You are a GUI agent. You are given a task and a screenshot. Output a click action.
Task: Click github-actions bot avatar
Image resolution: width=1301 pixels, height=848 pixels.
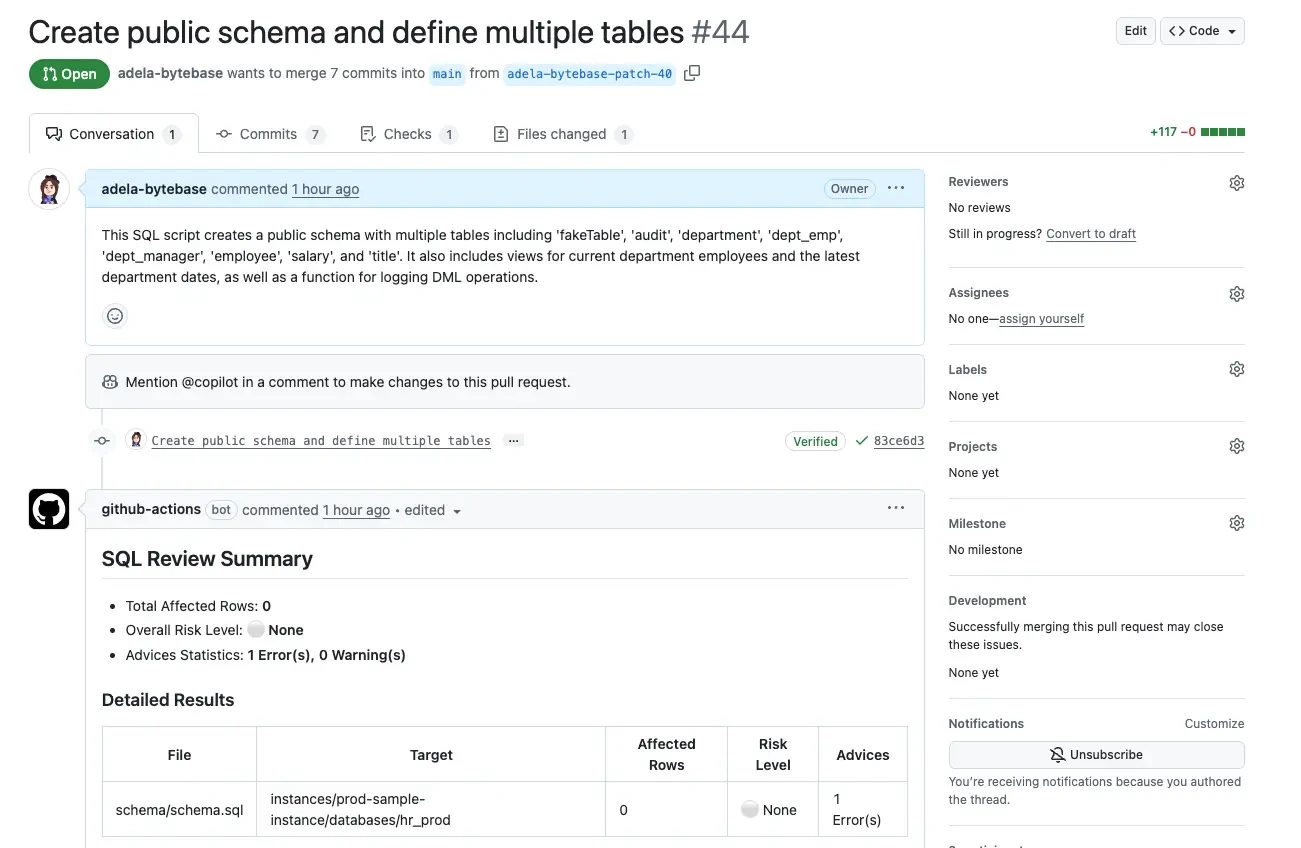pos(49,509)
